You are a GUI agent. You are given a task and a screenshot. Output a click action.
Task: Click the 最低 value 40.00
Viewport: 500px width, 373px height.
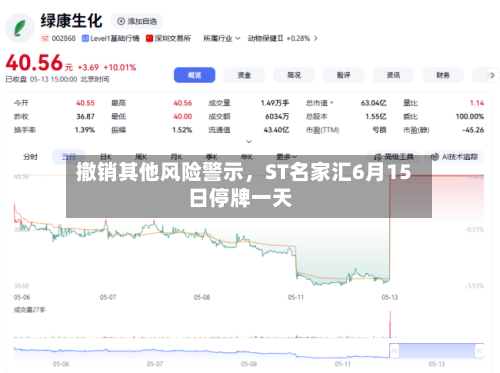pos(183,117)
